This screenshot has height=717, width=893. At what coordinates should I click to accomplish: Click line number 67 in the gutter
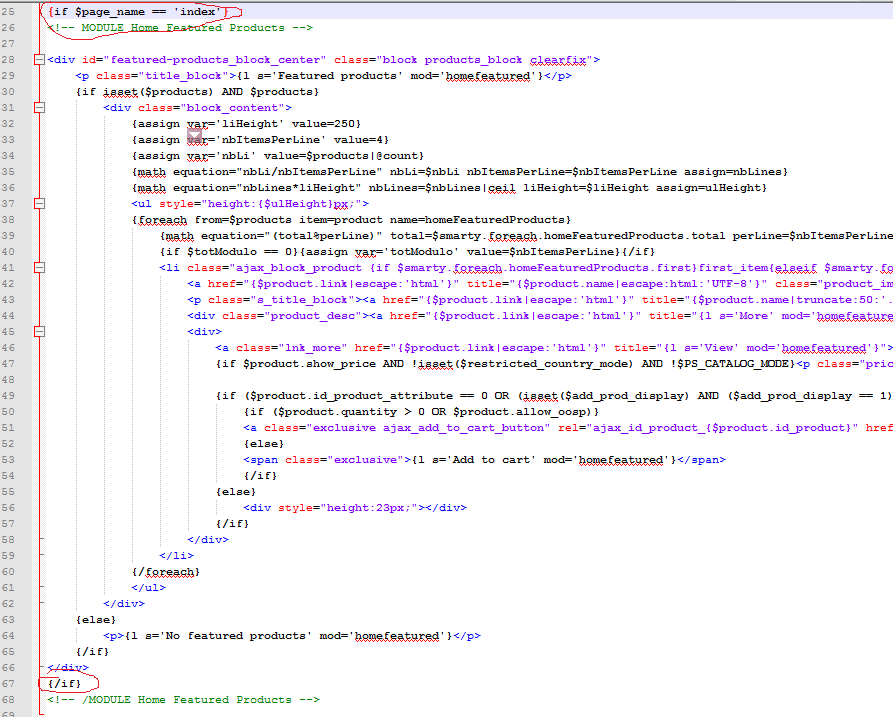pos(8,683)
